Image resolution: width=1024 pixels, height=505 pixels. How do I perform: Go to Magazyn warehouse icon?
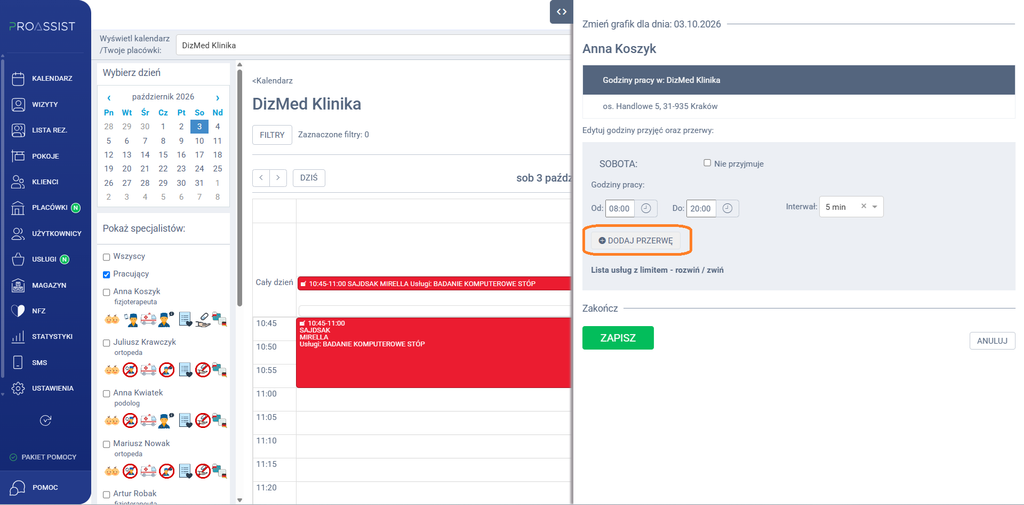pos(18,285)
